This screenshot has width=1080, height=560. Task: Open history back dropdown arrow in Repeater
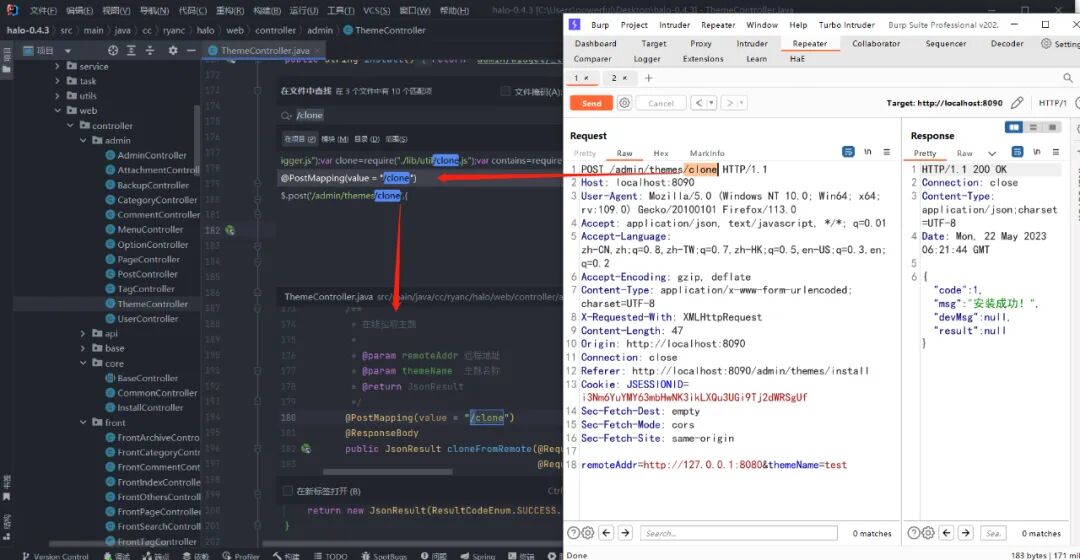pos(712,103)
